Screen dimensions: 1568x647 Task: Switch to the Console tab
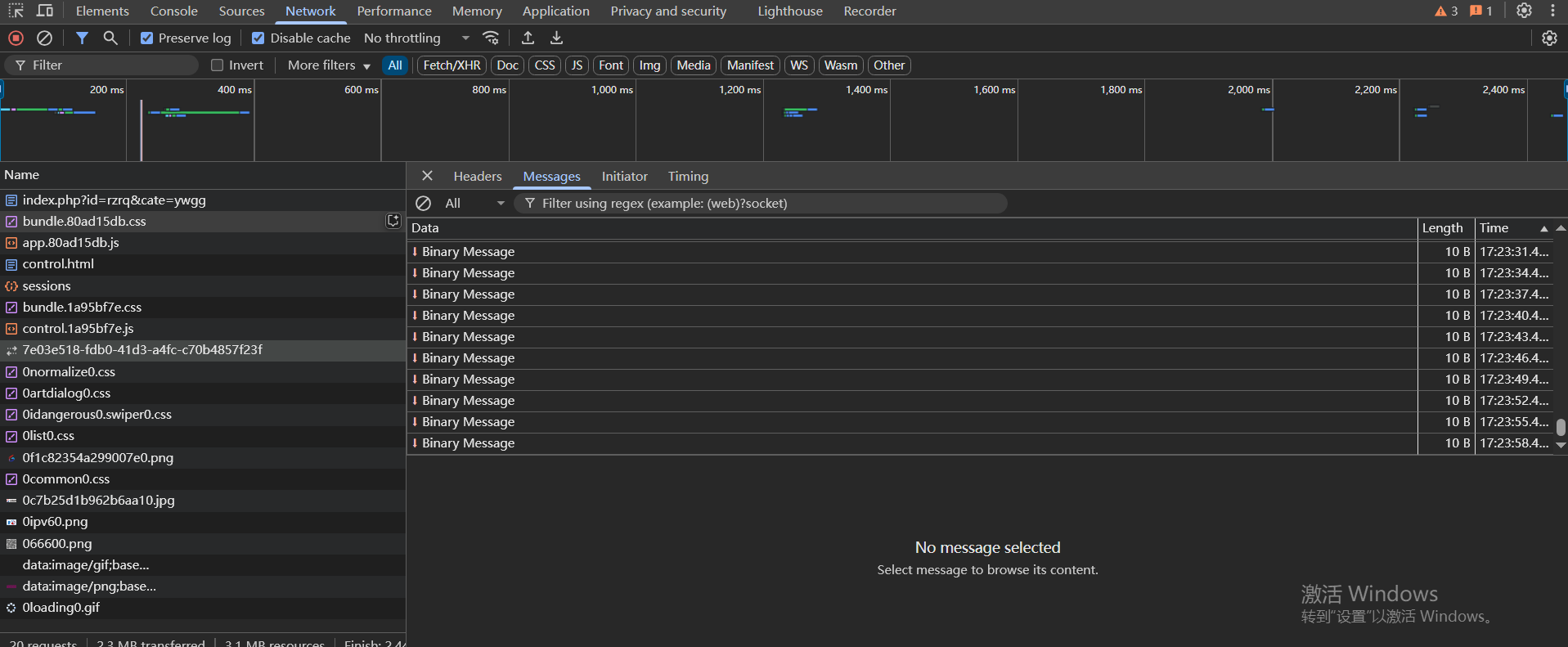coord(173,11)
